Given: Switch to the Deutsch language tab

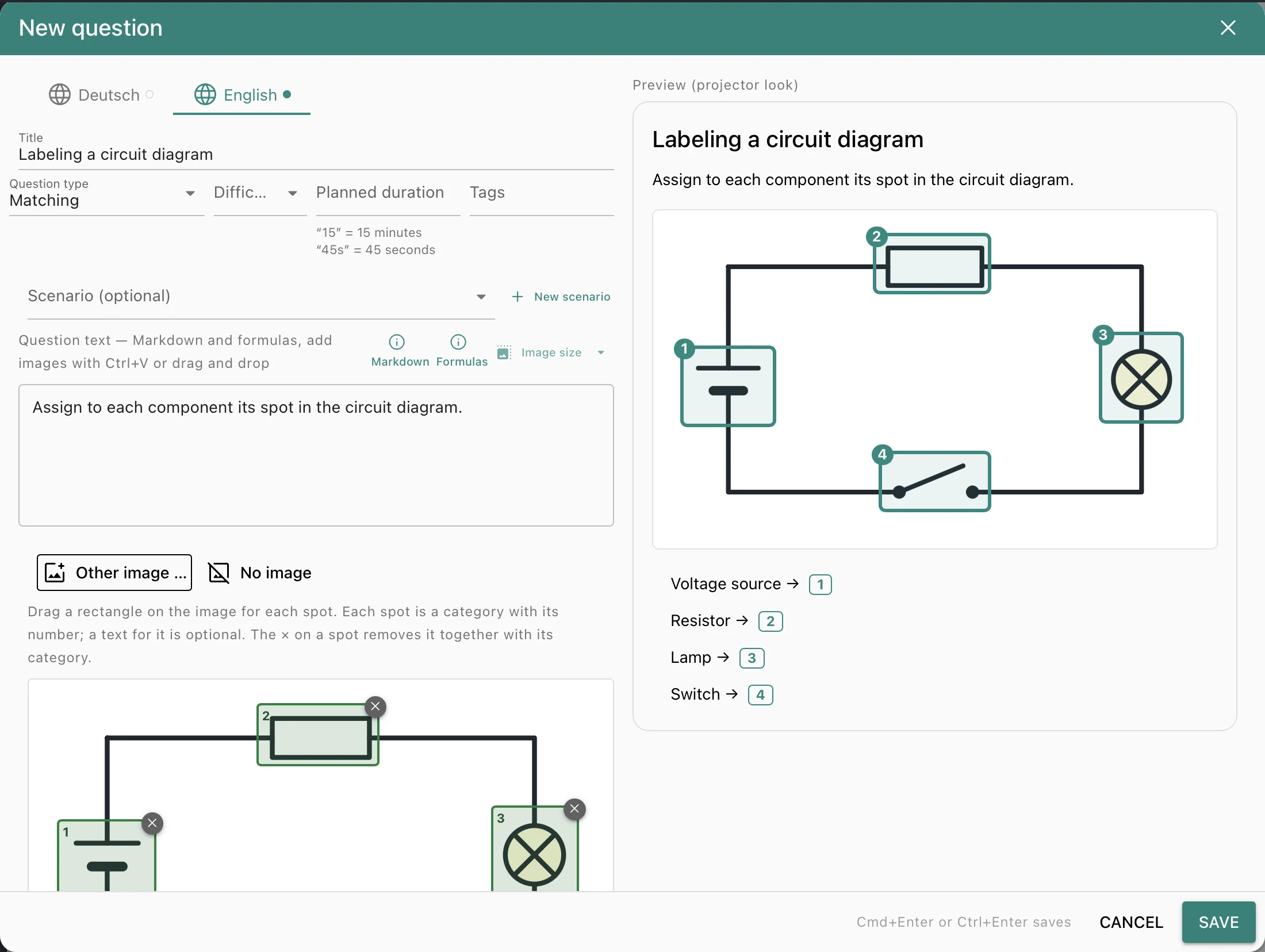Looking at the screenshot, I should pyautogui.click(x=101, y=95).
